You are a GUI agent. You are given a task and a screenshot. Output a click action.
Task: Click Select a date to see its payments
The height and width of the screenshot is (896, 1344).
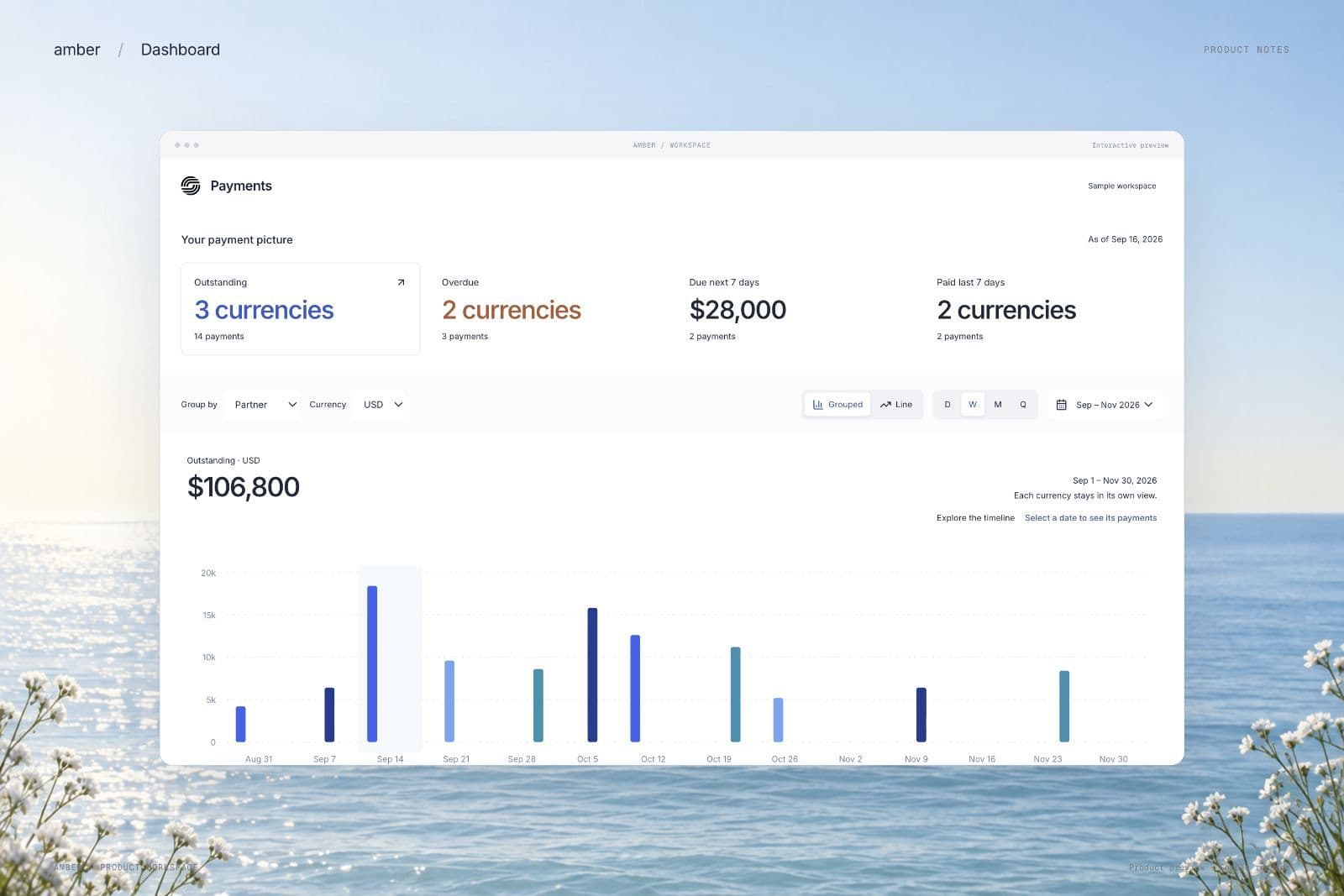[x=1090, y=518]
